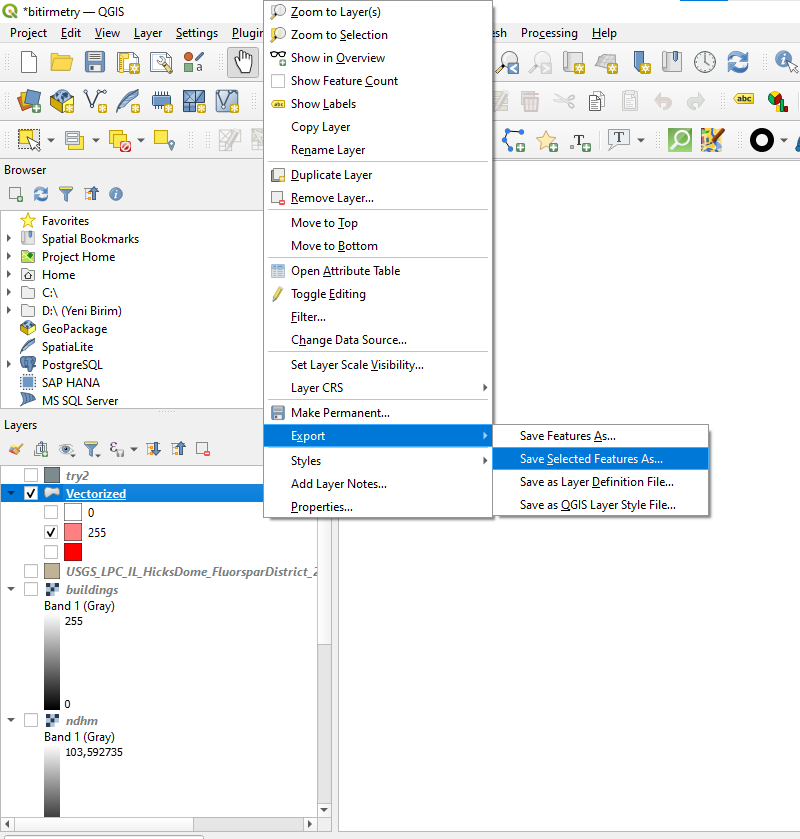Choose Save as Layer Definition File...
Screen dimensions: 800x839
pyautogui.click(x=600, y=482)
